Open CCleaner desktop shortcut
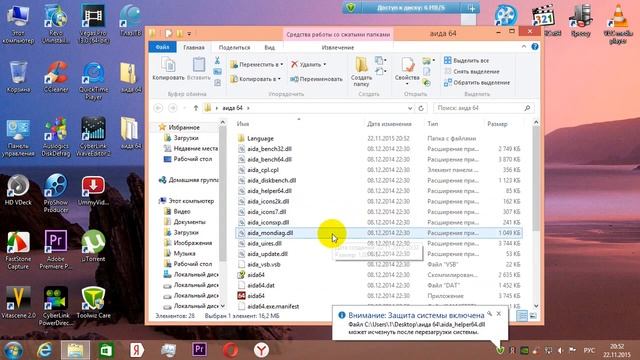640x360 pixels. 56,77
